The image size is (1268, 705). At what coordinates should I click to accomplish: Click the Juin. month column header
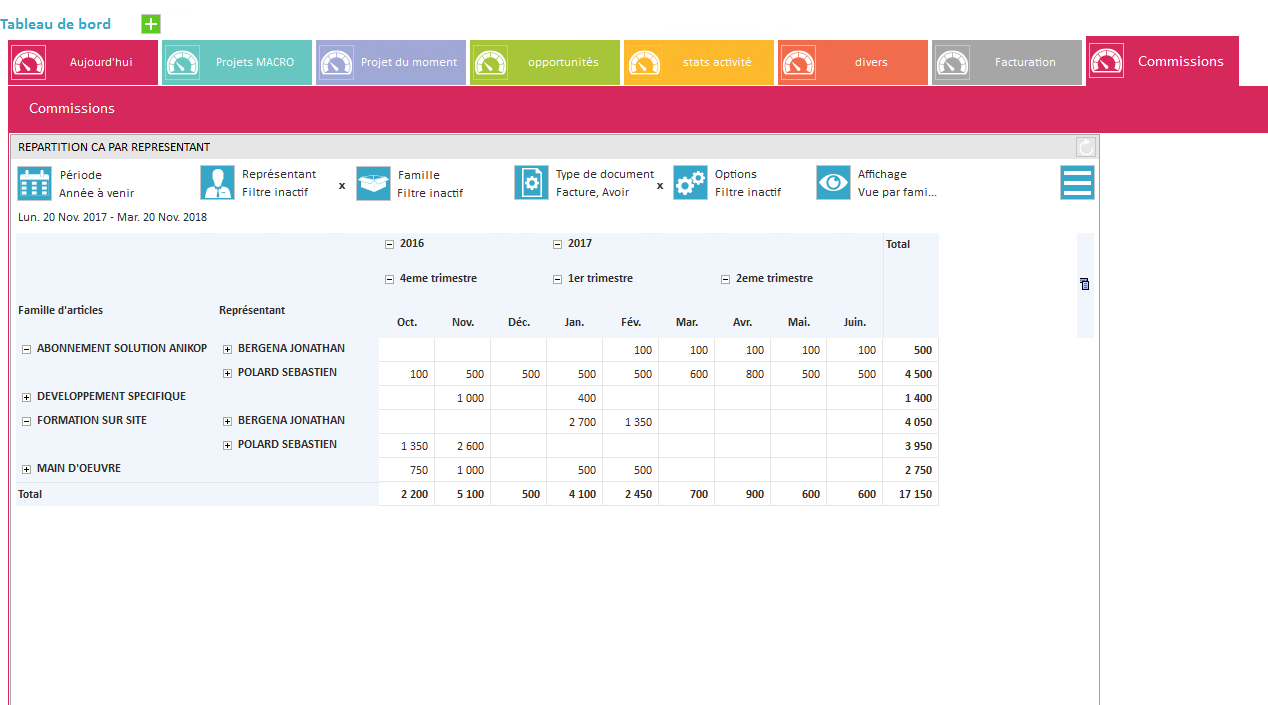[855, 322]
